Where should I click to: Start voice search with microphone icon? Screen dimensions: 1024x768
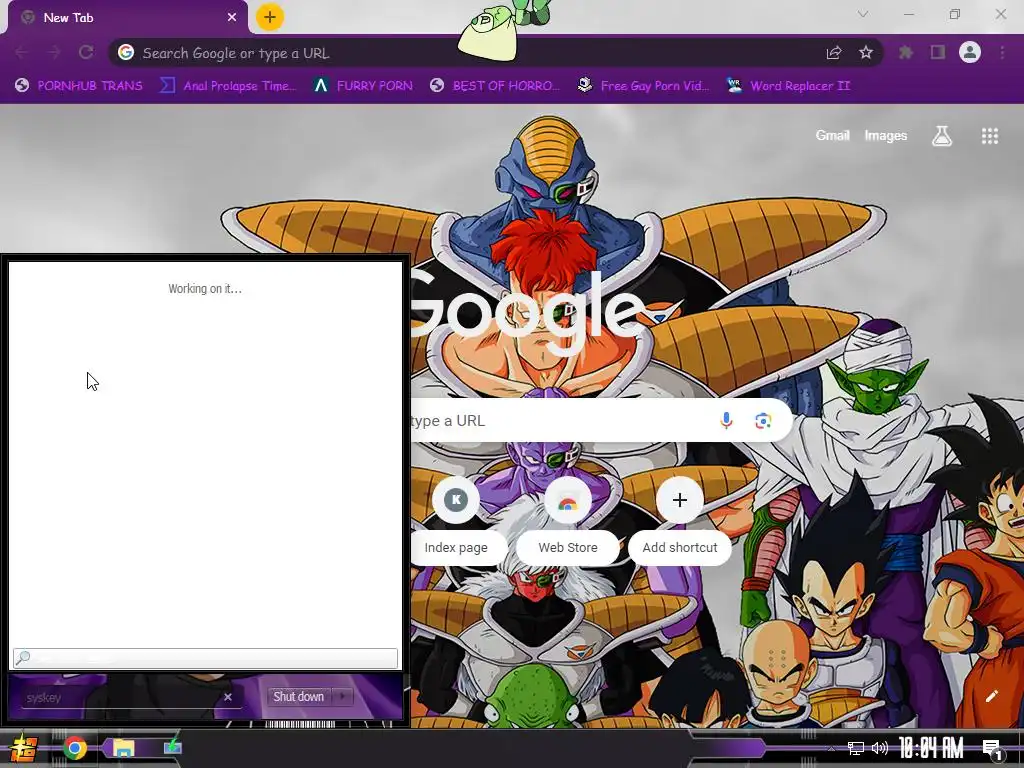pos(726,421)
